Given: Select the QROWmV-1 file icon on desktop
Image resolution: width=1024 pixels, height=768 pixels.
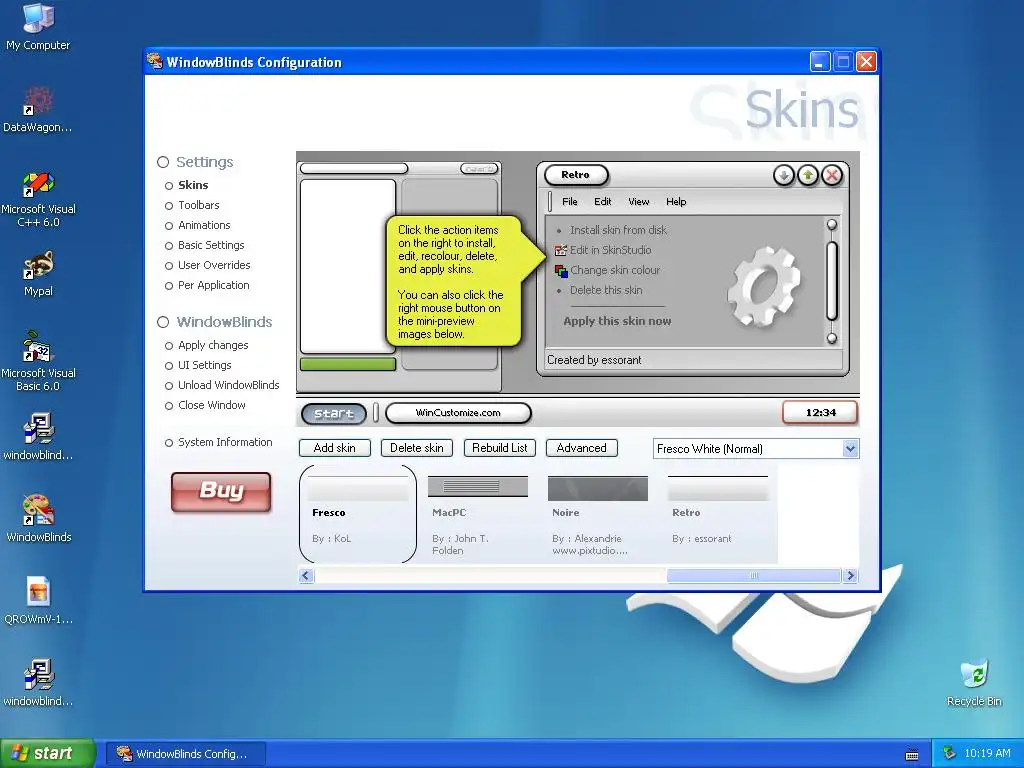Looking at the screenshot, I should 38,600.
